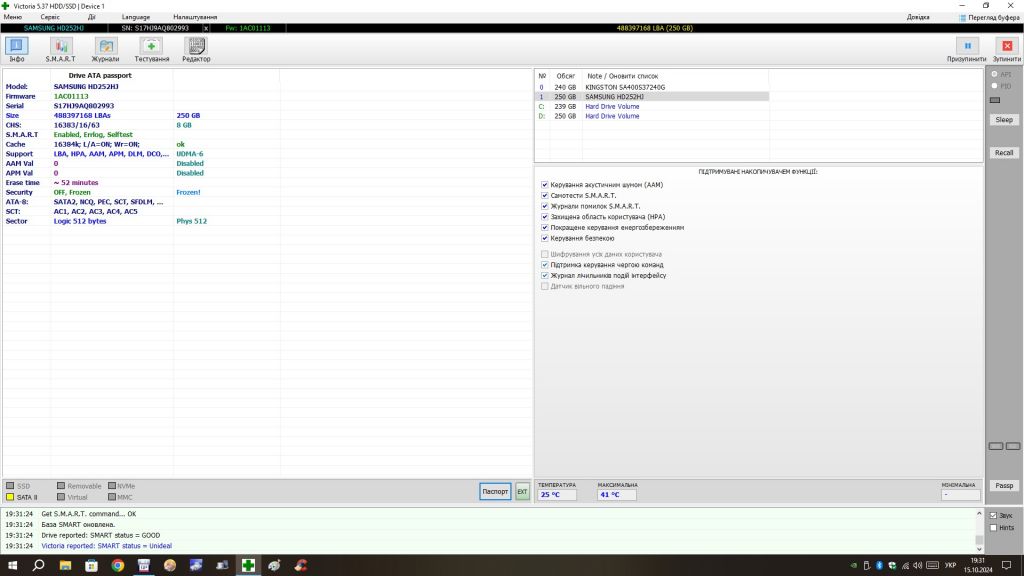The image size is (1024, 576).
Task: Click the Sleep button
Action: coord(1004,120)
